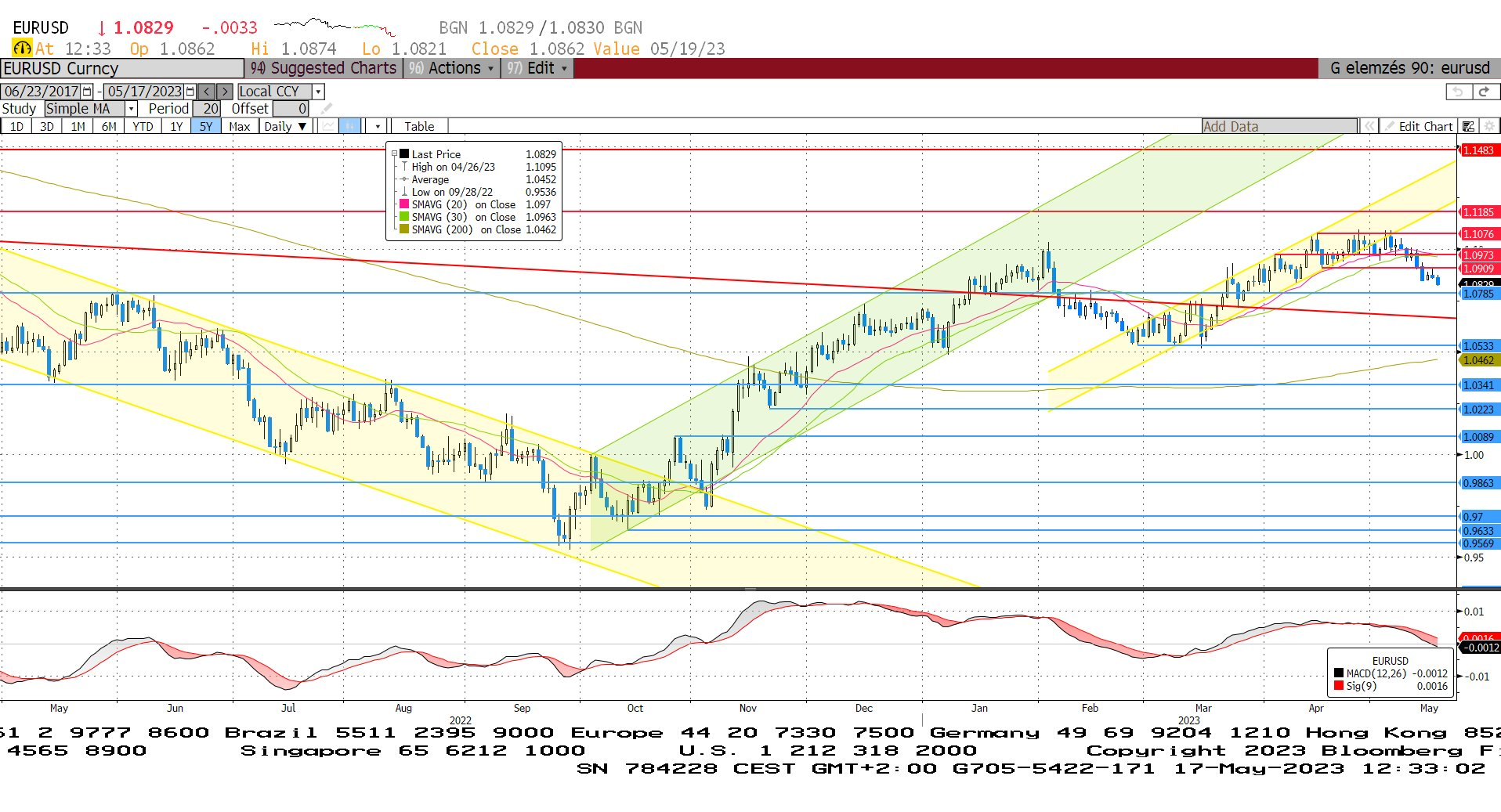The image size is (1501, 812).
Task: Select the 1M range tab
Action: 78,126
